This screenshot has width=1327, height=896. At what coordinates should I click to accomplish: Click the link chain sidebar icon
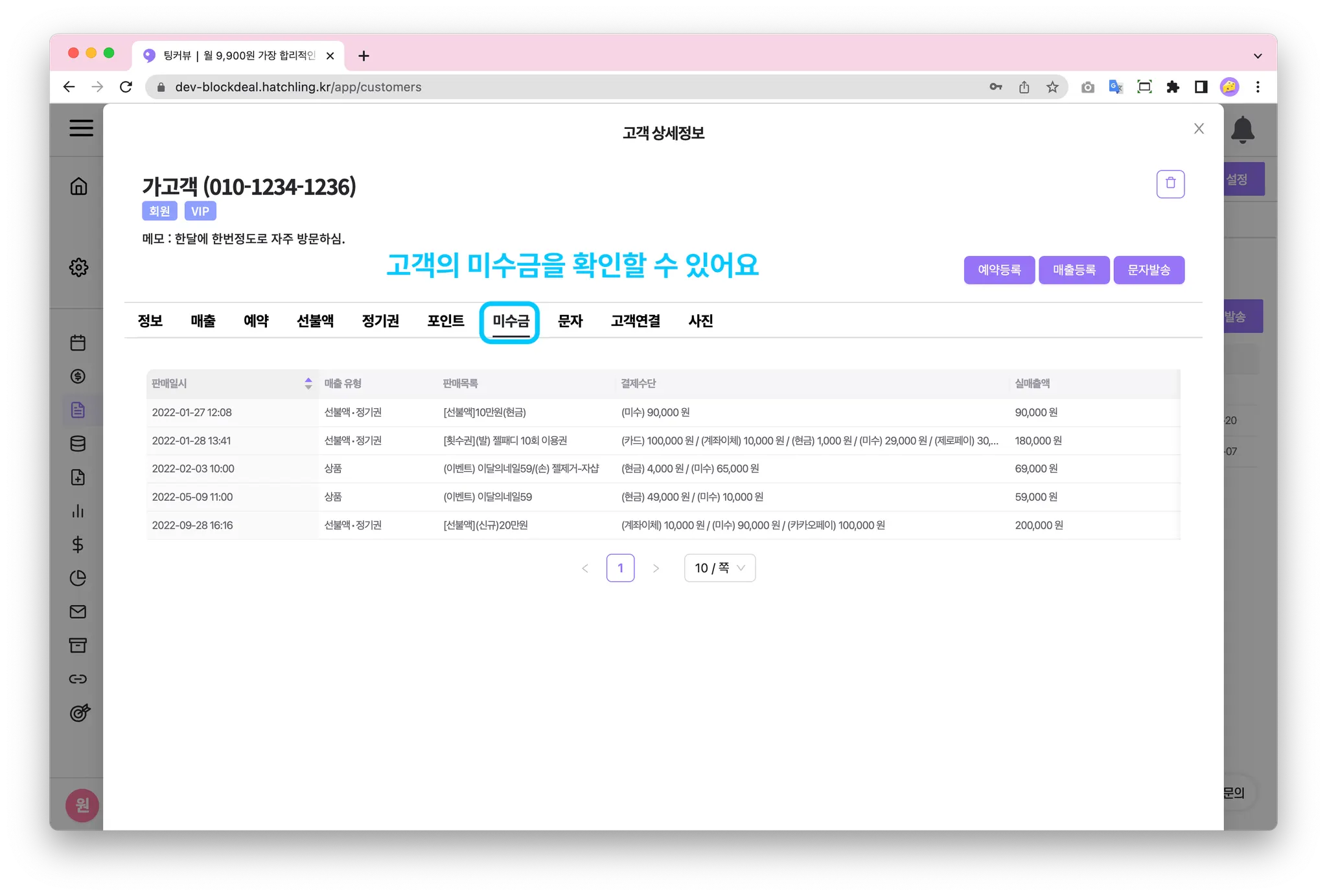(78, 679)
